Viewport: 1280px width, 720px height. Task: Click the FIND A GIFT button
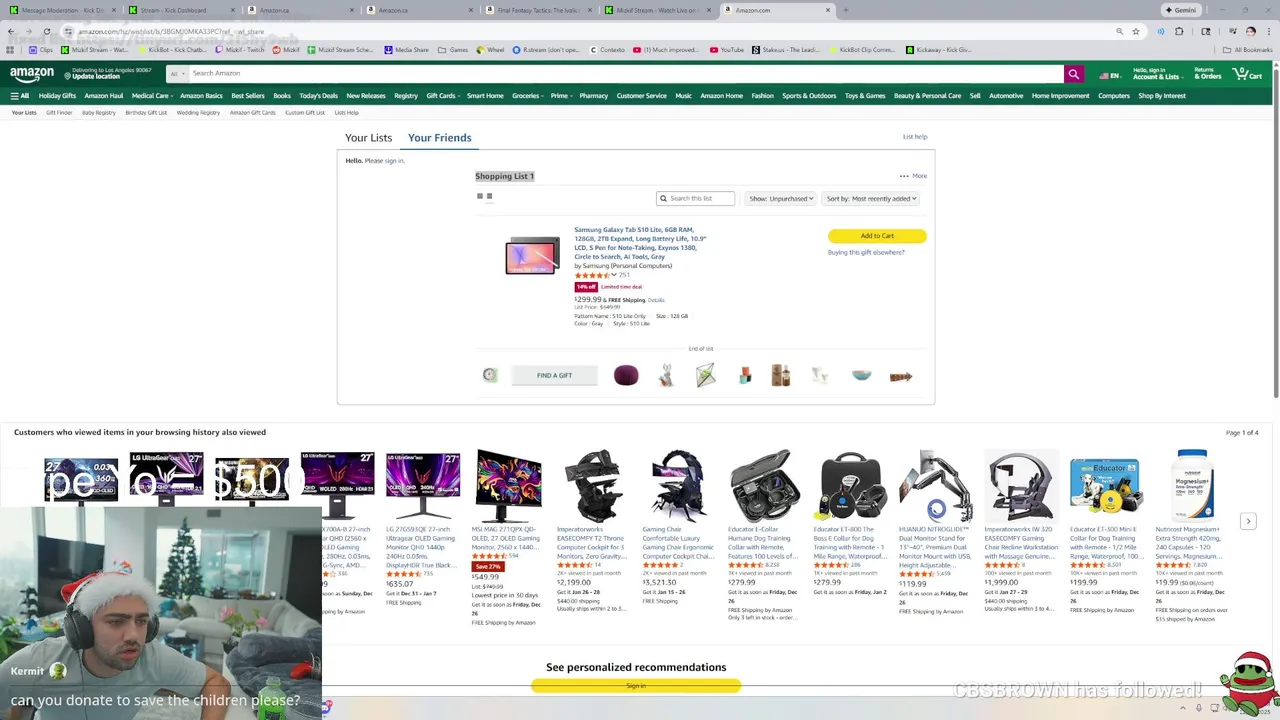tap(554, 376)
